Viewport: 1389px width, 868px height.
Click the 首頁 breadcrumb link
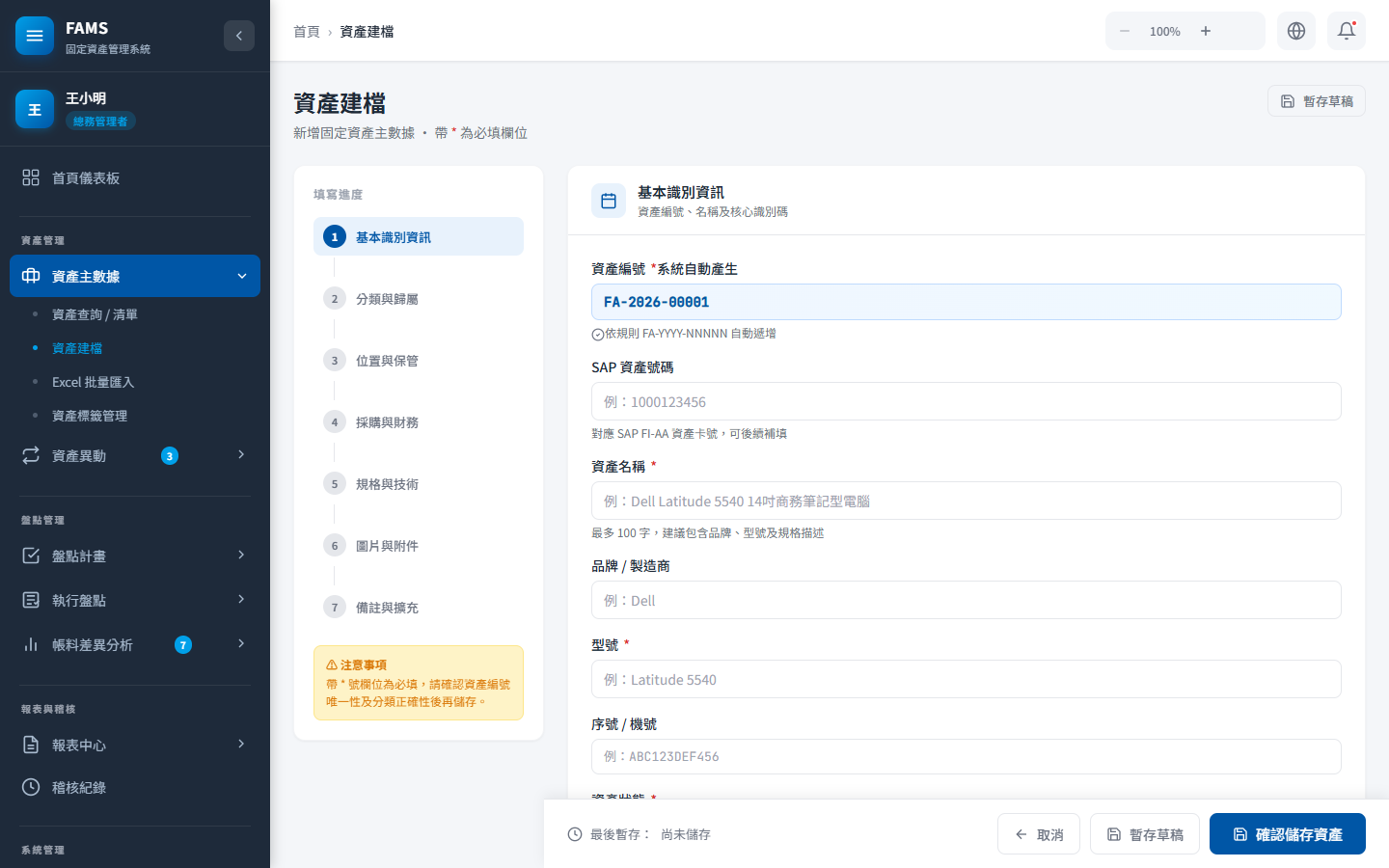tap(306, 32)
